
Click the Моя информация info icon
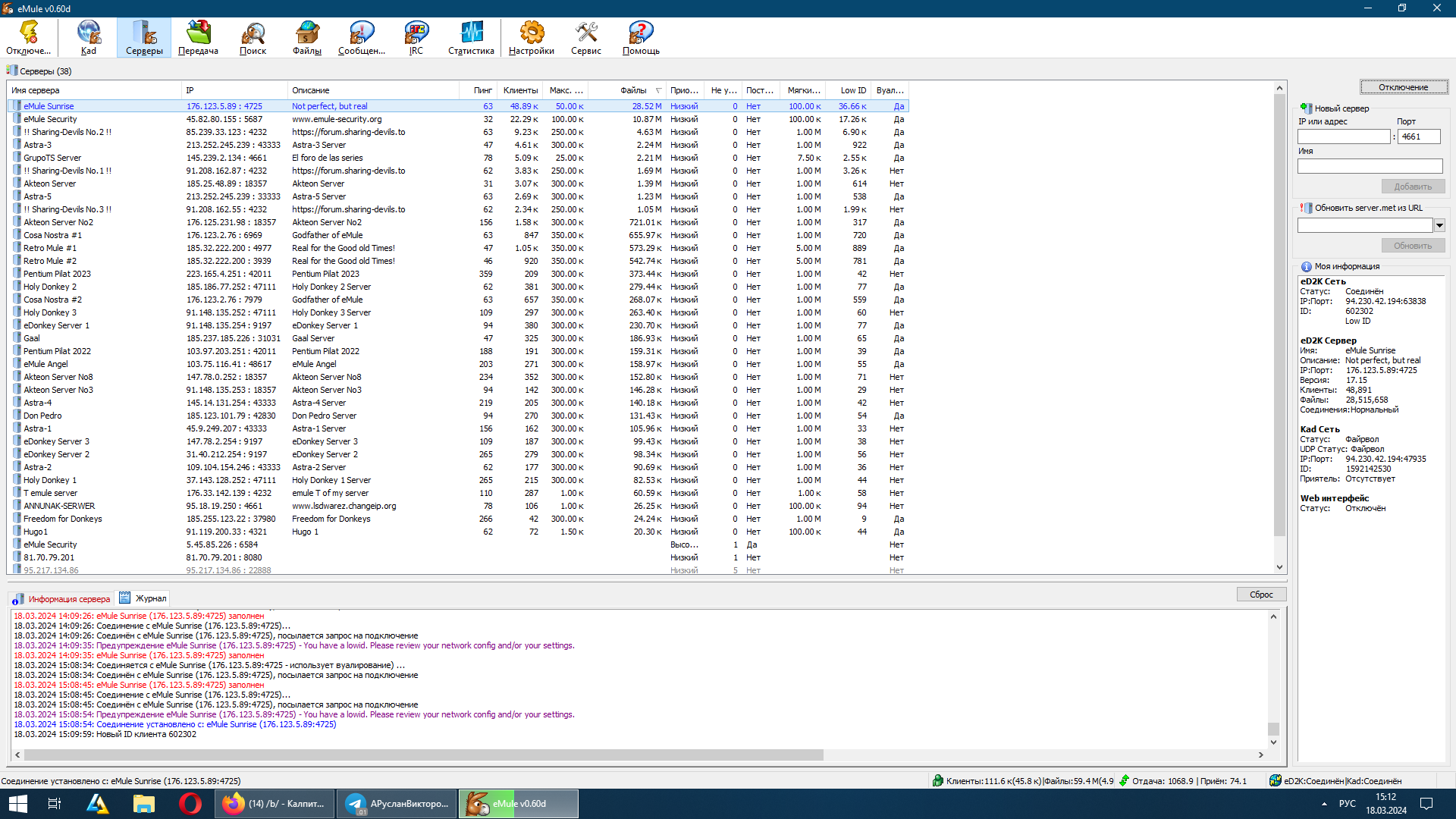coord(1306,267)
